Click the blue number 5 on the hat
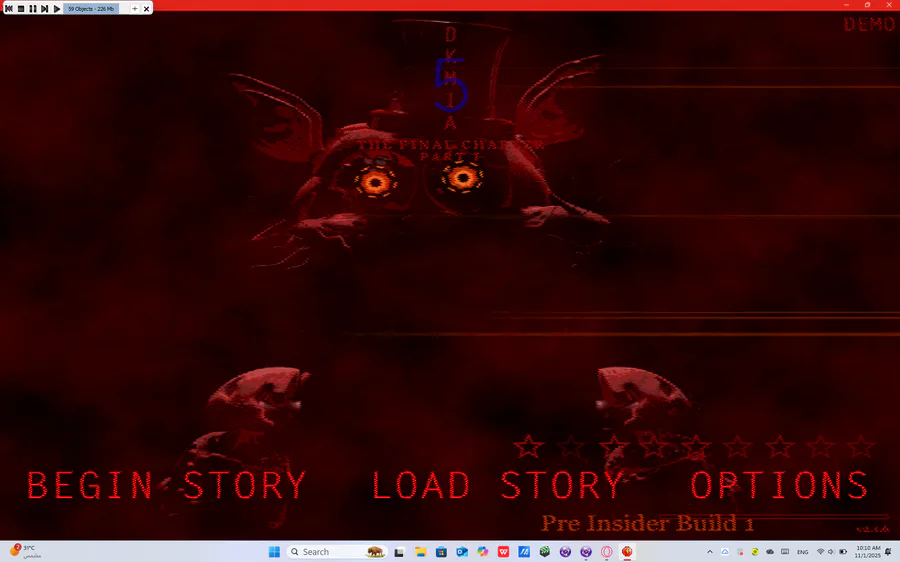Screen dimensions: 900x562 pyautogui.click(x=451, y=85)
